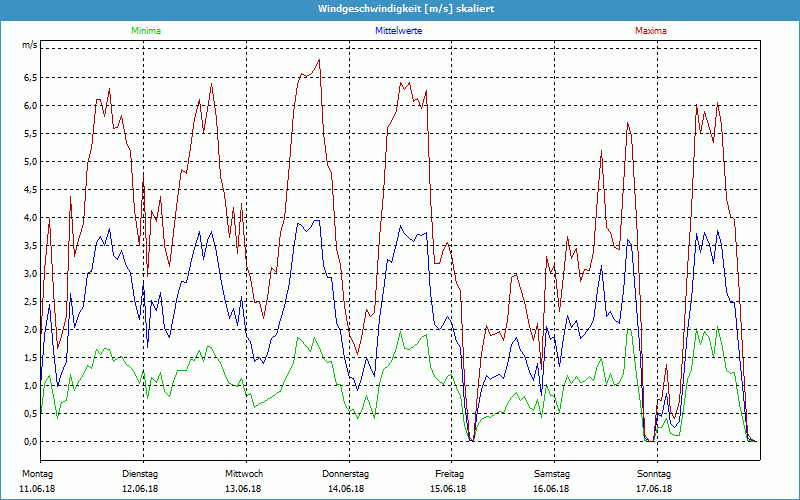The width and height of the screenshot is (800, 500).
Task: Click the '13.06.18' date label
Action: click(x=243, y=489)
